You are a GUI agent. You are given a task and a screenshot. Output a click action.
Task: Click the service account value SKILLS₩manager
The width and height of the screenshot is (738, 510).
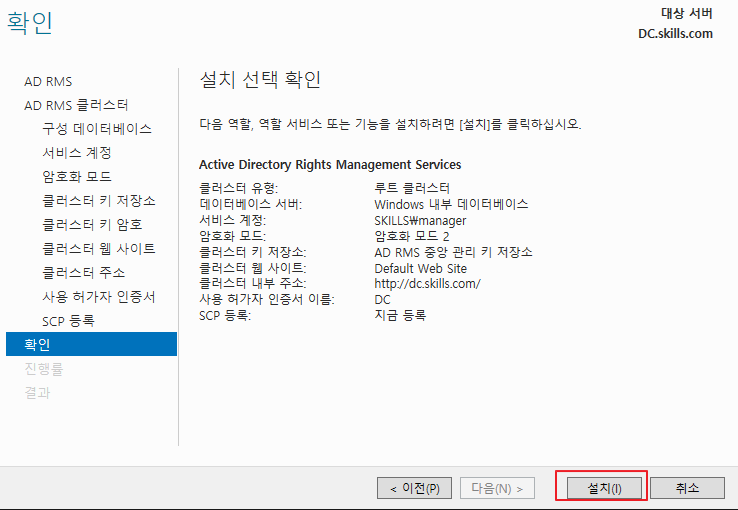click(x=420, y=220)
